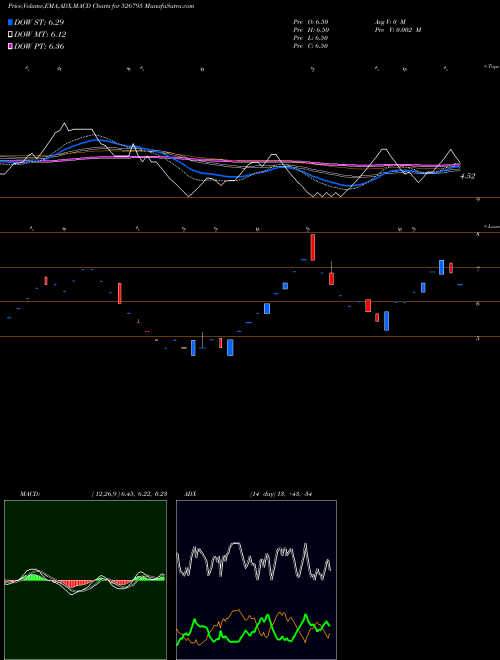
Task: Click the 4.52 value beside the EMA lines
Action: [468, 176]
